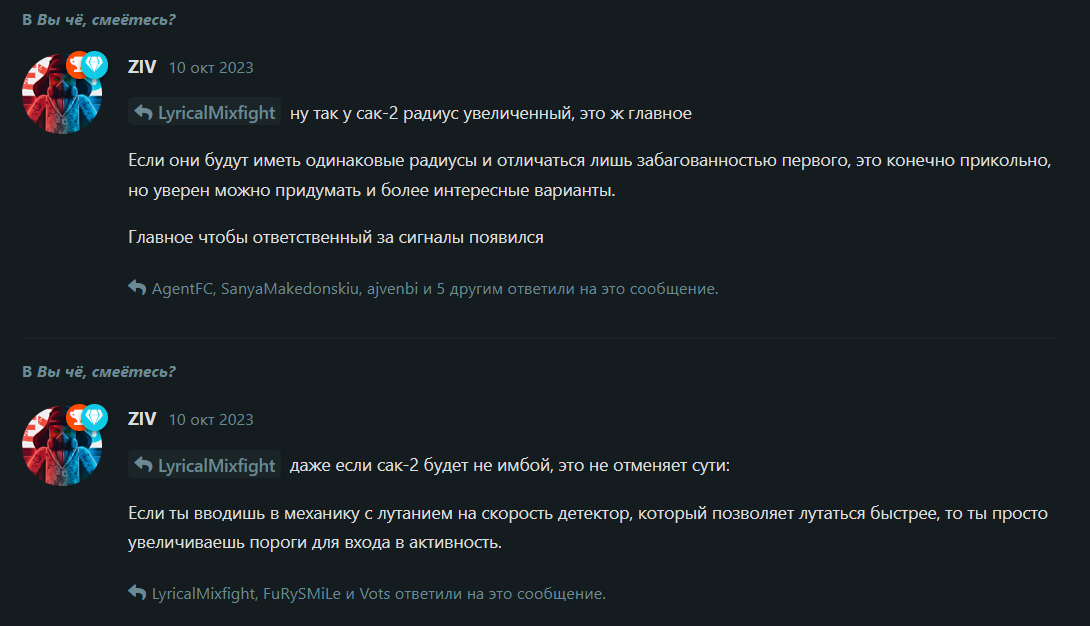The width and height of the screenshot is (1090, 626).
Task: Open ajvenbi's reply link
Action: coord(393,288)
